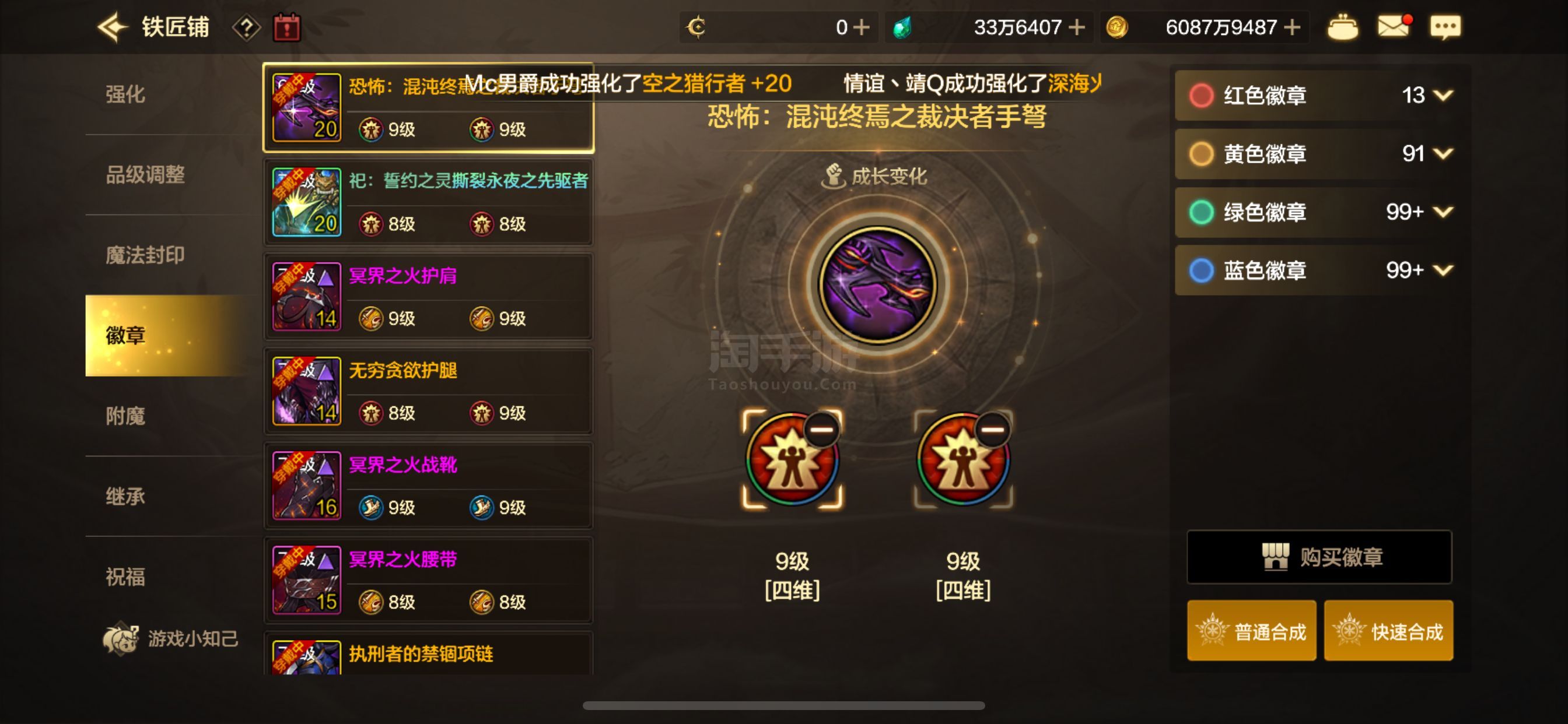
Task: Open the red calendar event icon
Action: [286, 27]
